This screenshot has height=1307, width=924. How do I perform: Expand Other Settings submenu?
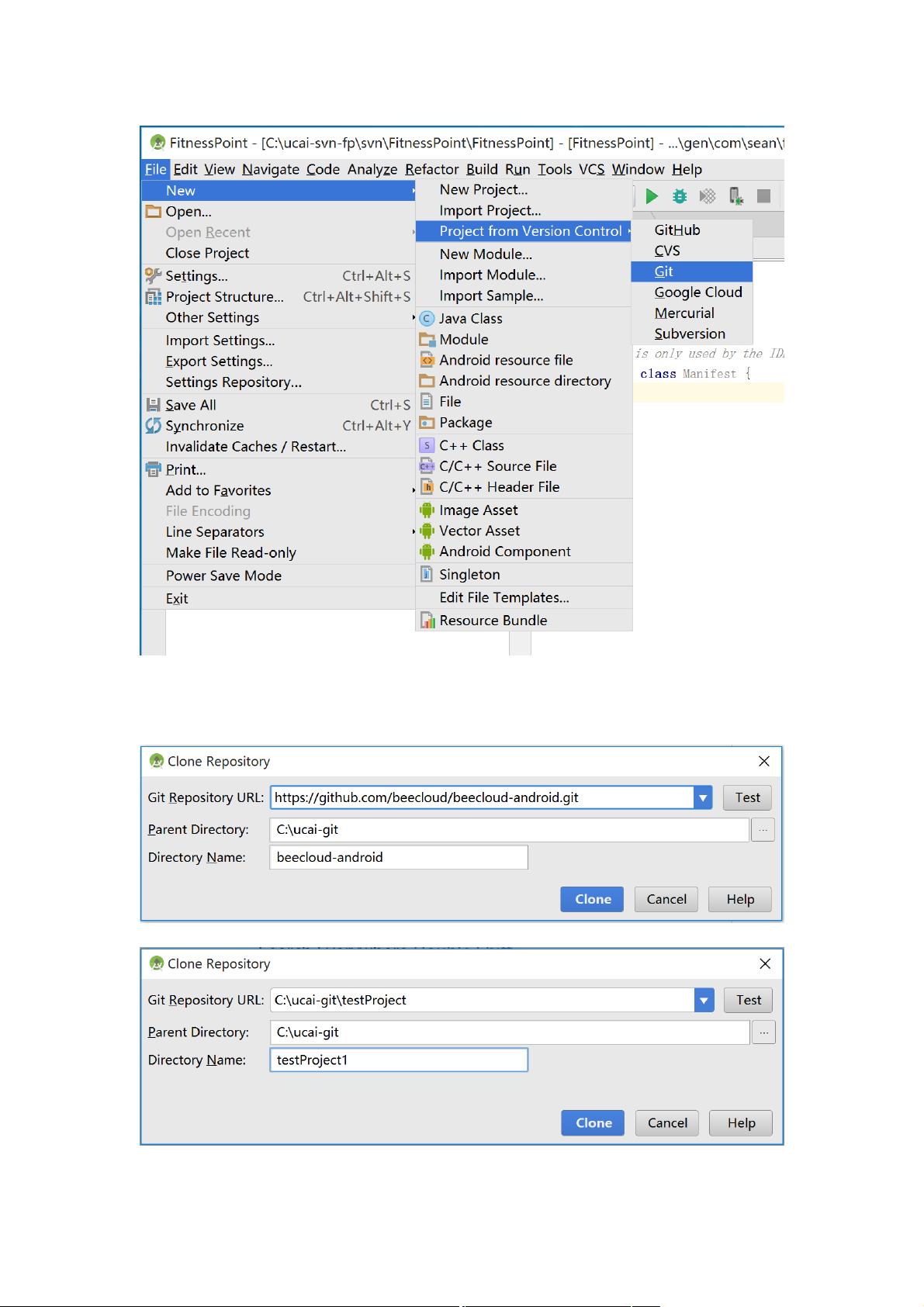click(x=279, y=317)
